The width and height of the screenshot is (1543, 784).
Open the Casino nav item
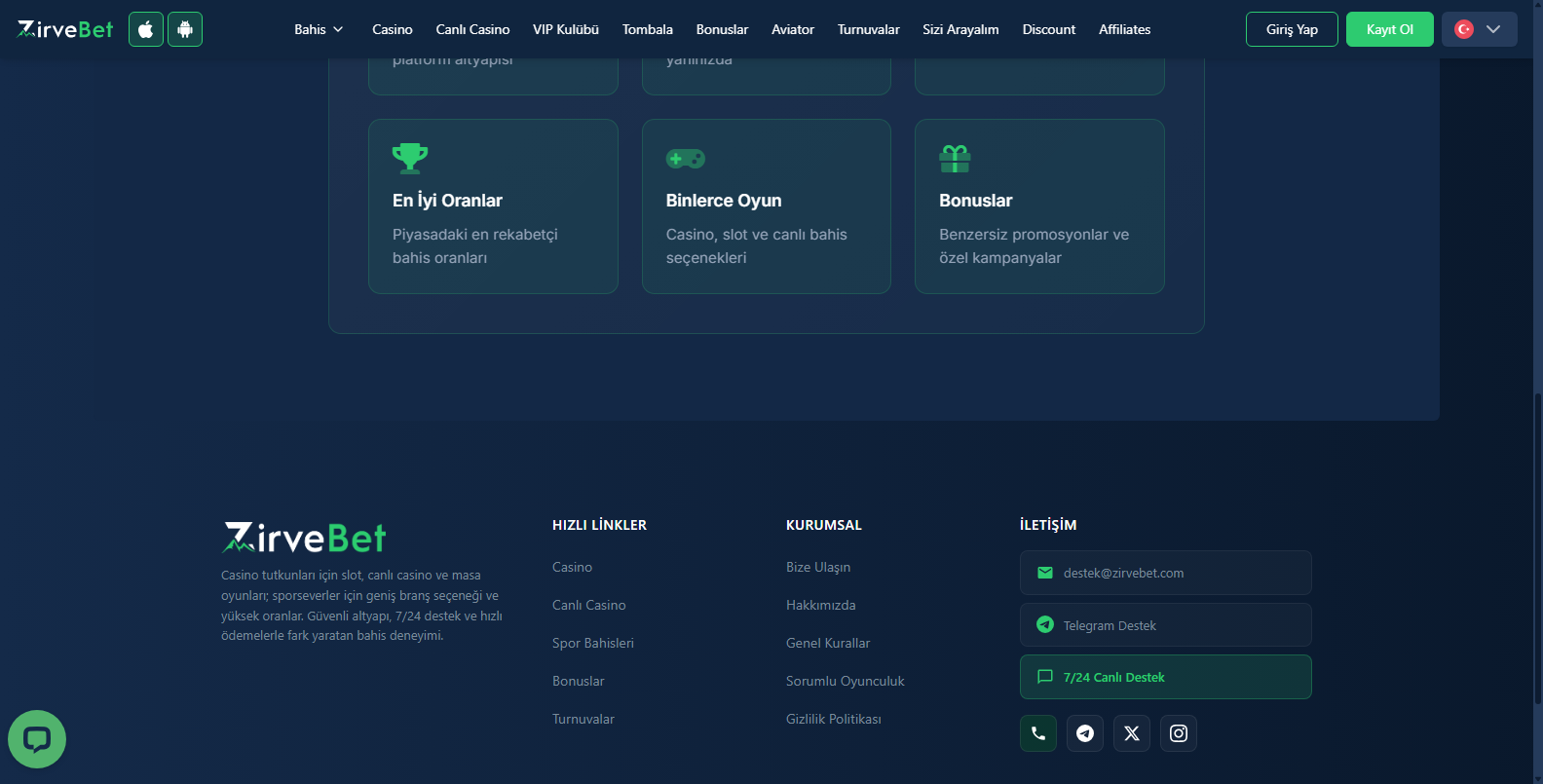(x=393, y=29)
